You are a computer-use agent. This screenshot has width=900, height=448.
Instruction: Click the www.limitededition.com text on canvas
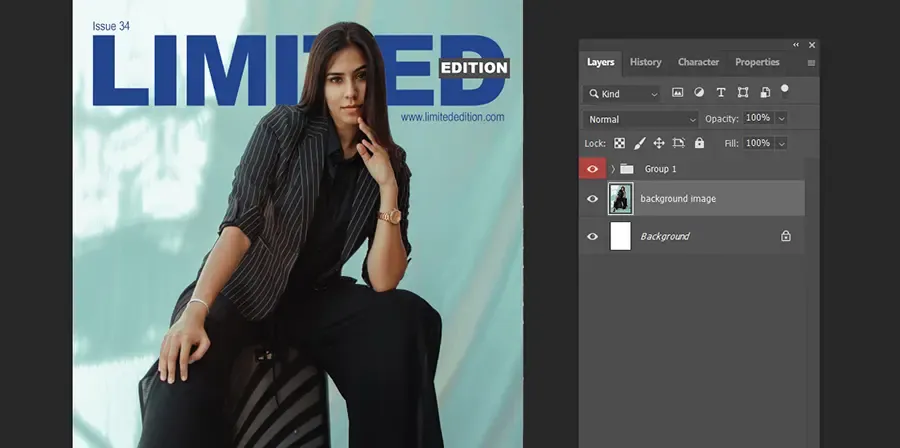[452, 117]
